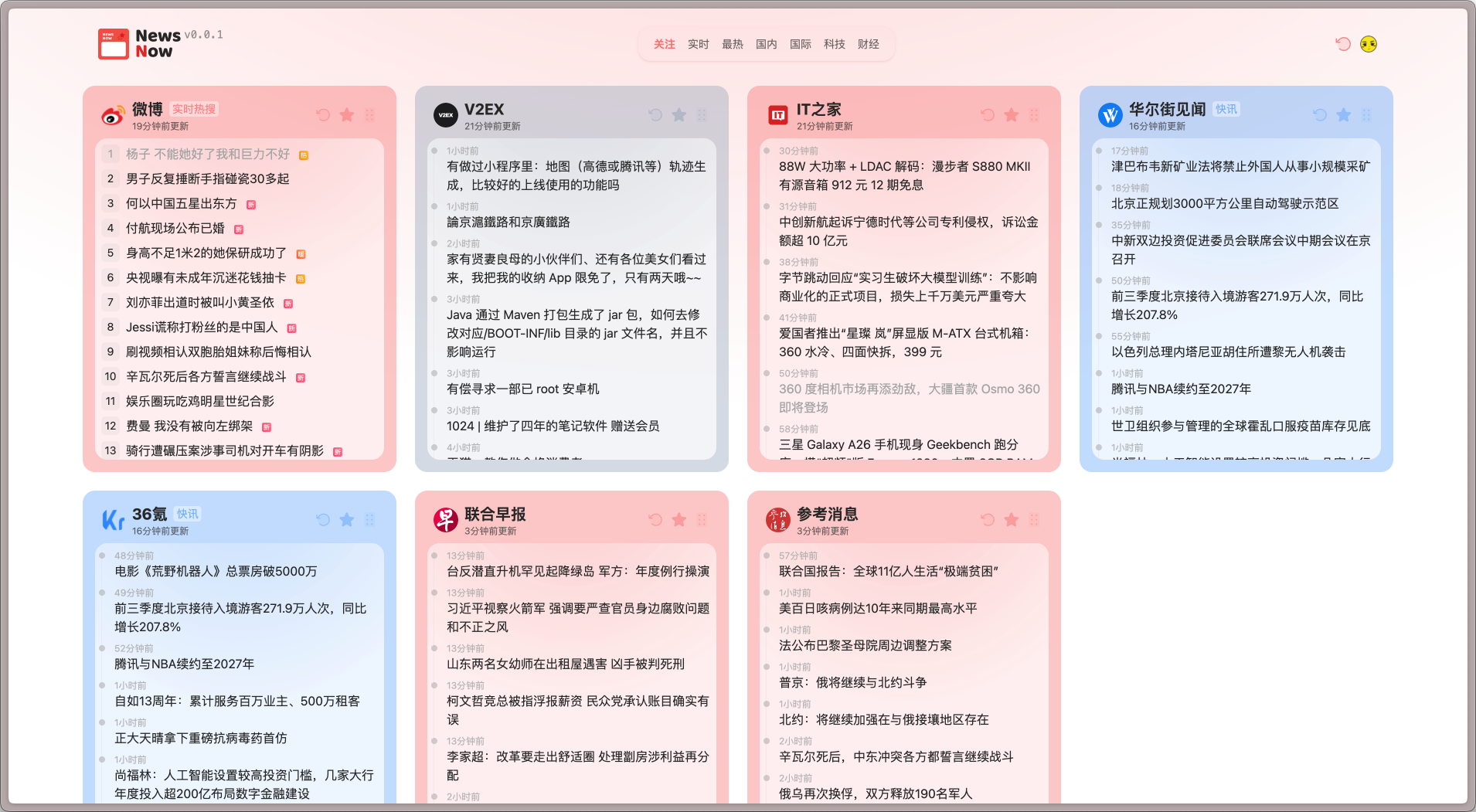Click the drag handle on IT之家 card
This screenshot has height=812, width=1476.
coord(1034,115)
